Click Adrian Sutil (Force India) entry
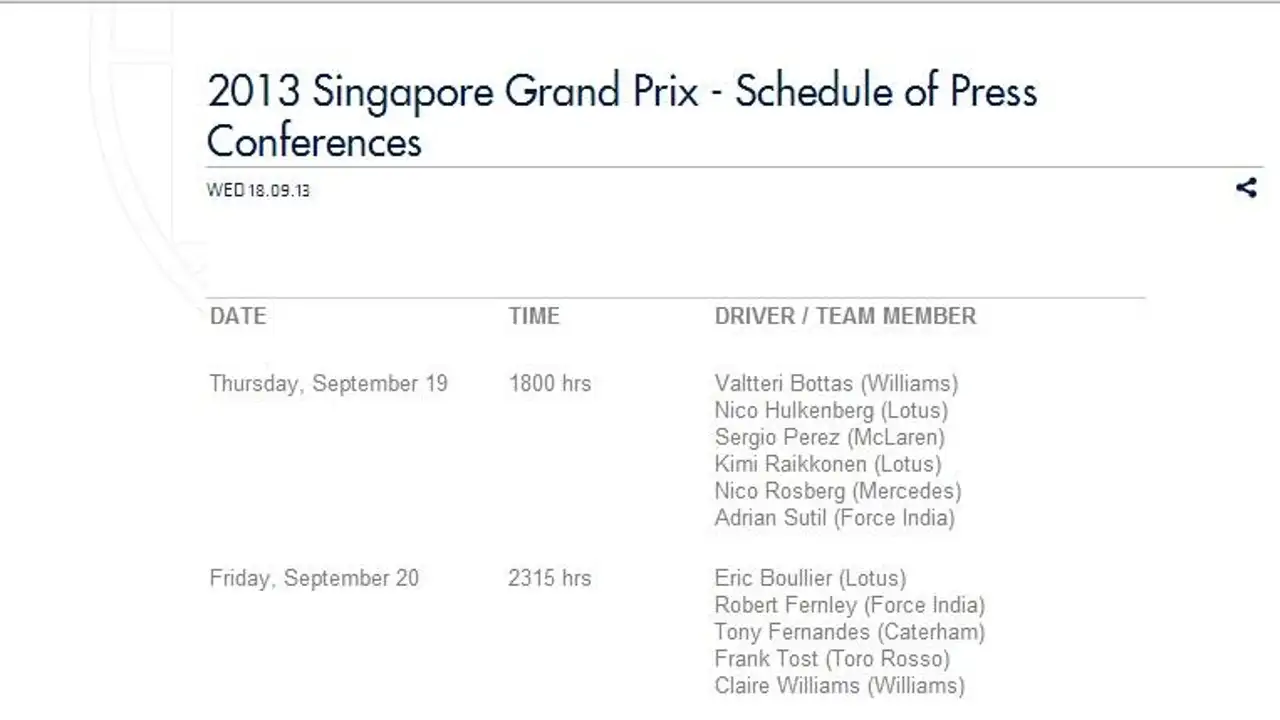Image resolution: width=1280 pixels, height=720 pixels. [835, 519]
